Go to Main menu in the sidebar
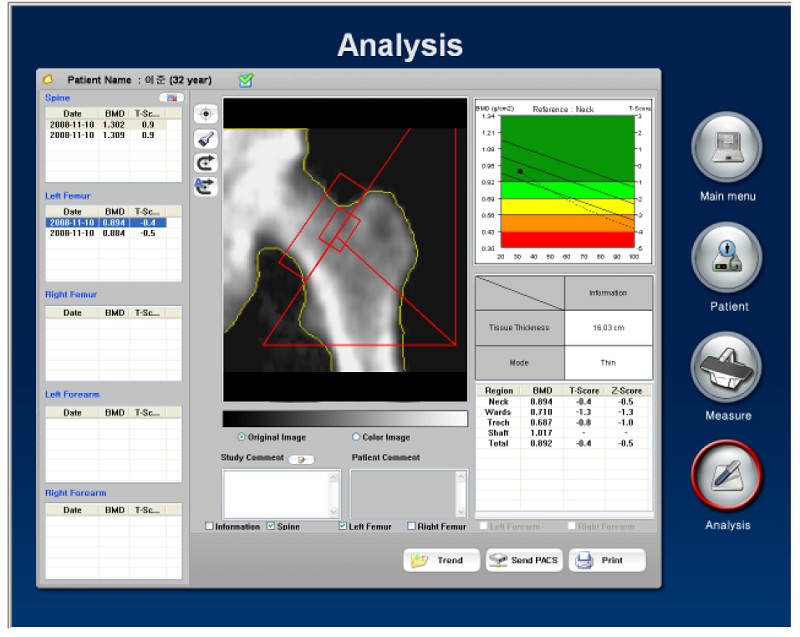The width and height of the screenshot is (800, 637). coord(727,148)
